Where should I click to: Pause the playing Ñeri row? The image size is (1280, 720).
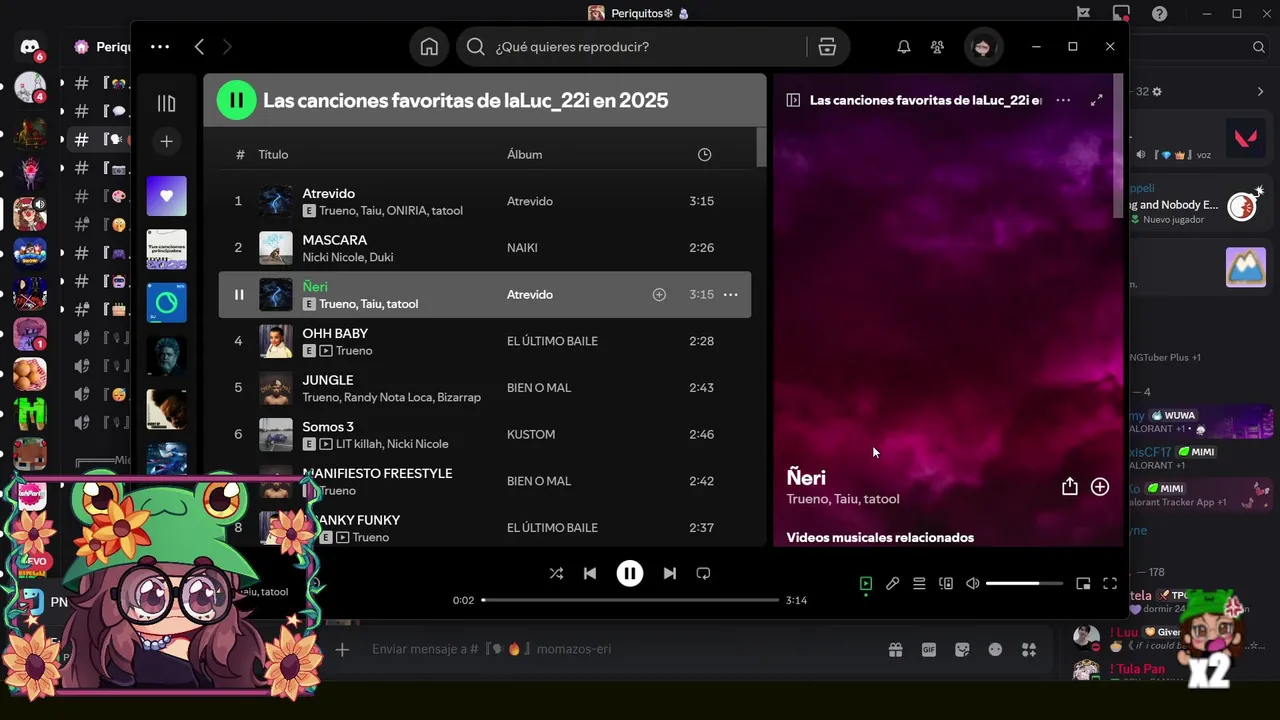point(238,294)
